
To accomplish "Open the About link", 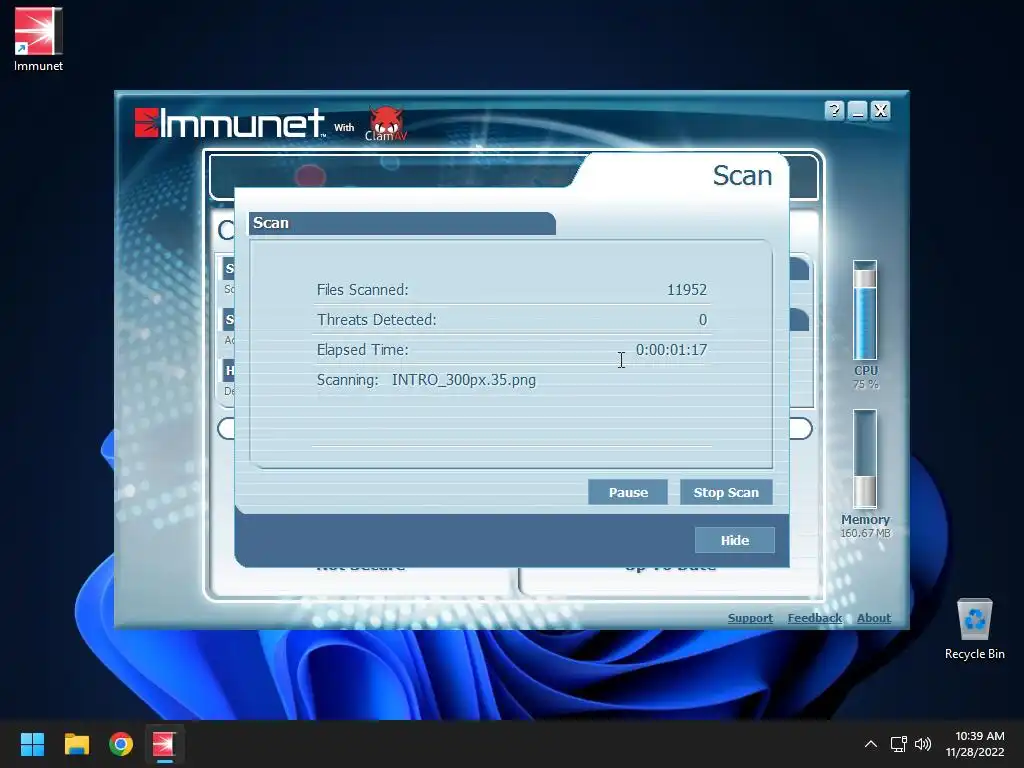I will (x=874, y=618).
